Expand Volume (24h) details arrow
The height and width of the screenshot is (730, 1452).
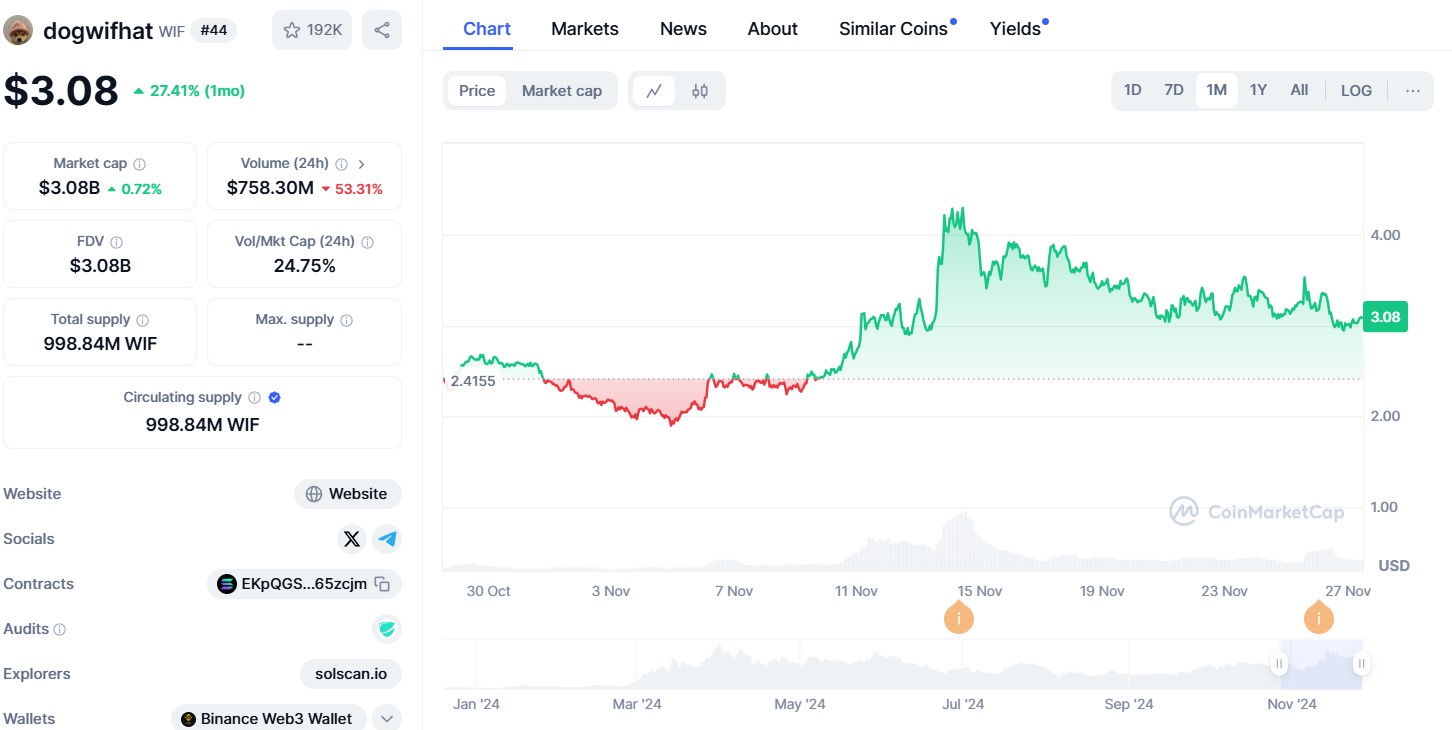click(x=362, y=164)
